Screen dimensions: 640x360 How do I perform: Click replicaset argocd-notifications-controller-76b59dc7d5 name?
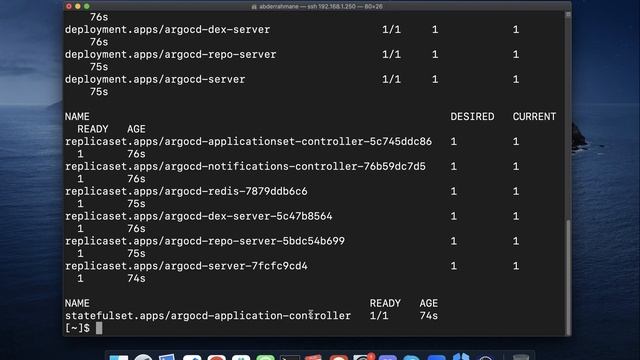[245, 167]
